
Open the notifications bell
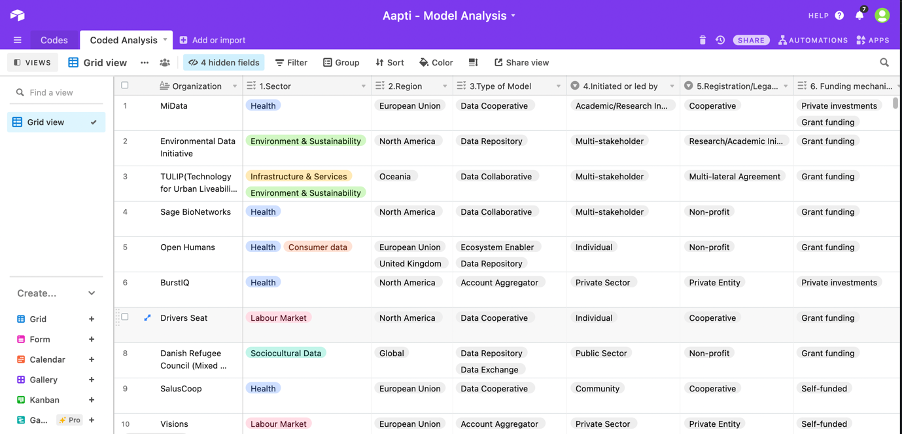coord(859,16)
